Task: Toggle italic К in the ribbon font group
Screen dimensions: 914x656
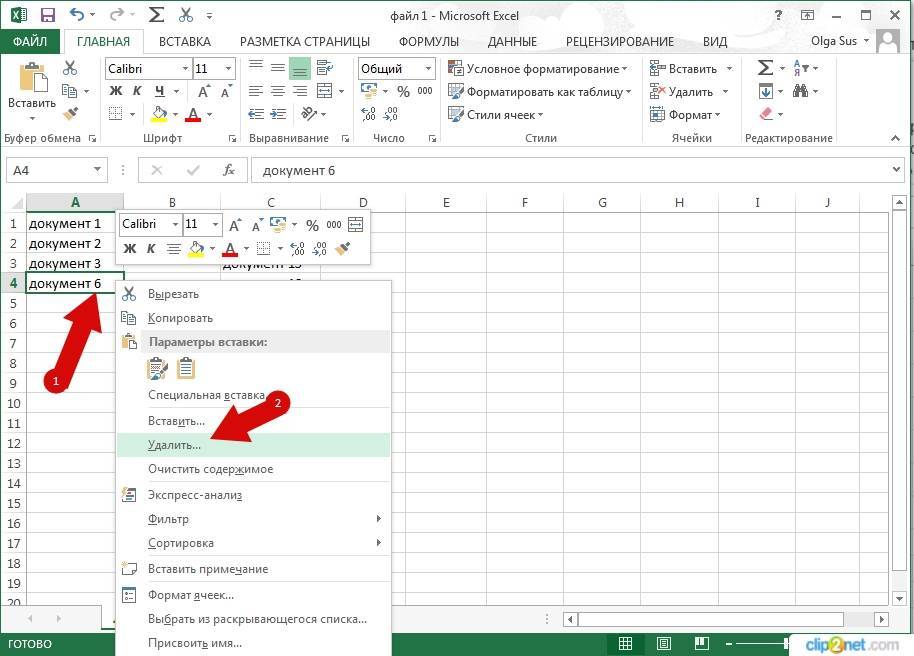Action: (137, 91)
